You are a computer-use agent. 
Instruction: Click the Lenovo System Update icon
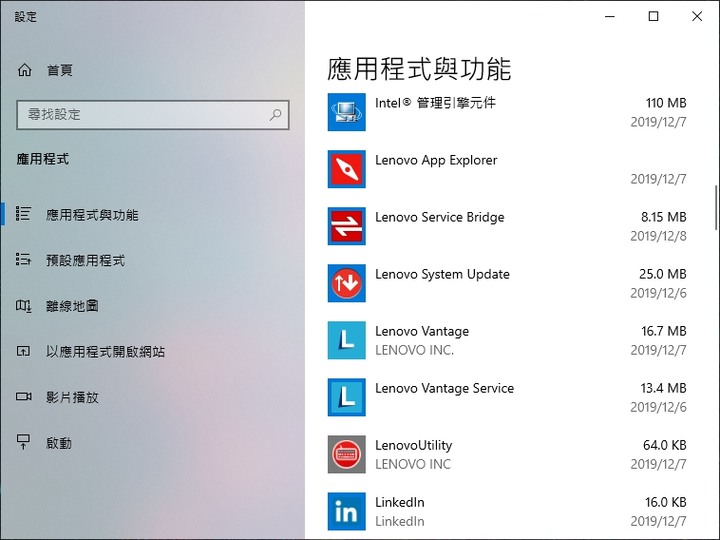(347, 283)
